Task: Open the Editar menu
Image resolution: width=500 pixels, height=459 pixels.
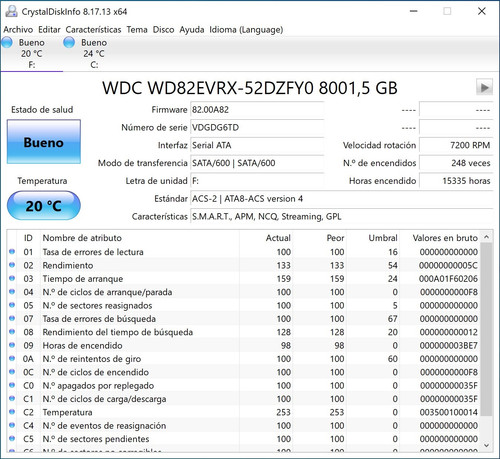Action: [49, 30]
